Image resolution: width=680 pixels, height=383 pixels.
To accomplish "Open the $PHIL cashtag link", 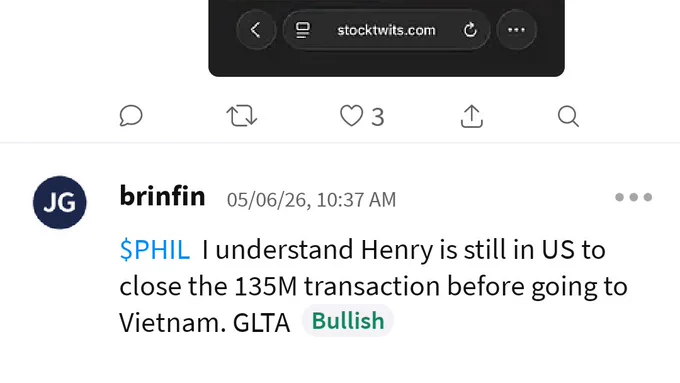I will point(154,250).
